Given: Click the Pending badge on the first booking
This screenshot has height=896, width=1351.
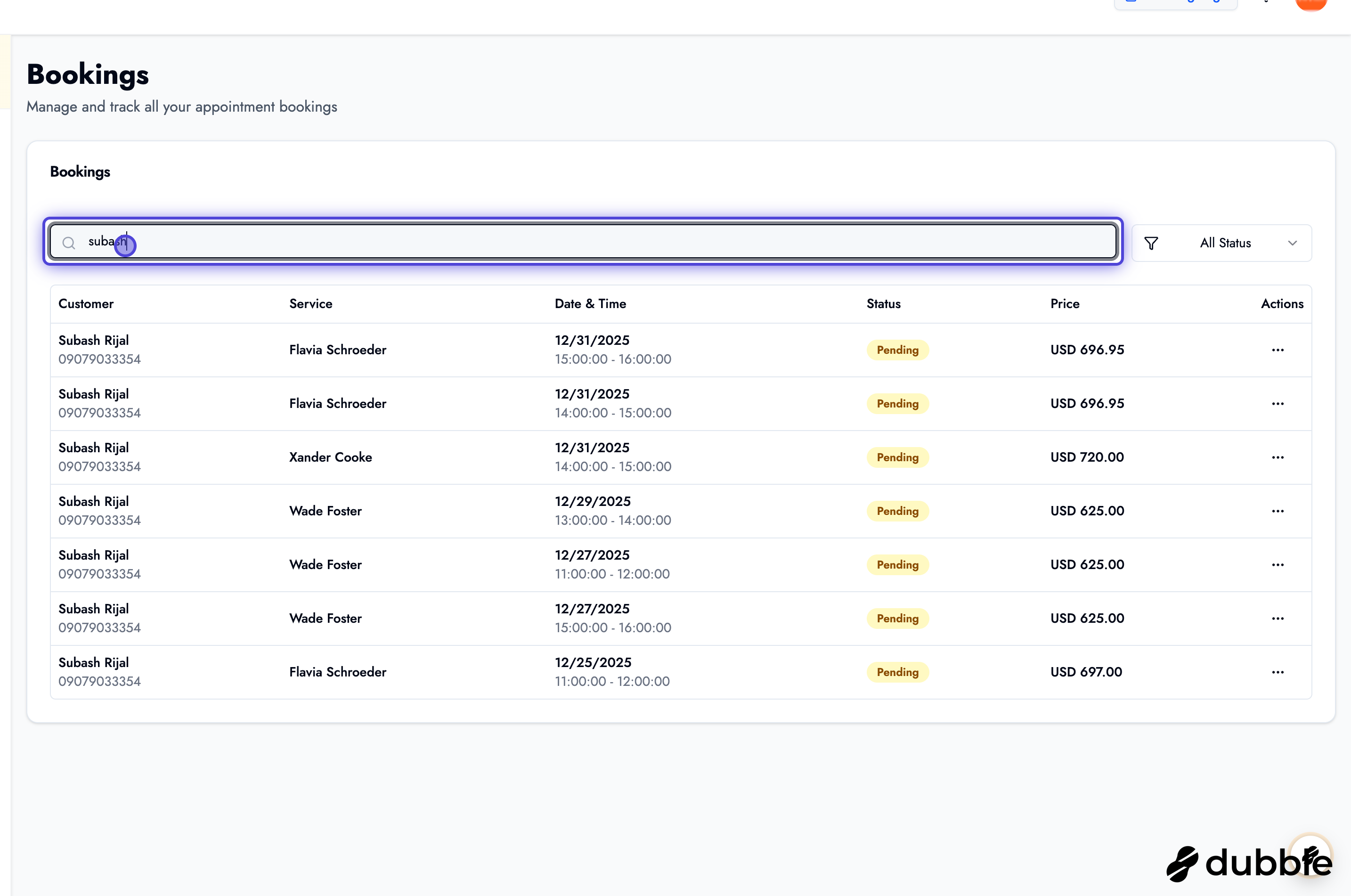Looking at the screenshot, I should 896,349.
